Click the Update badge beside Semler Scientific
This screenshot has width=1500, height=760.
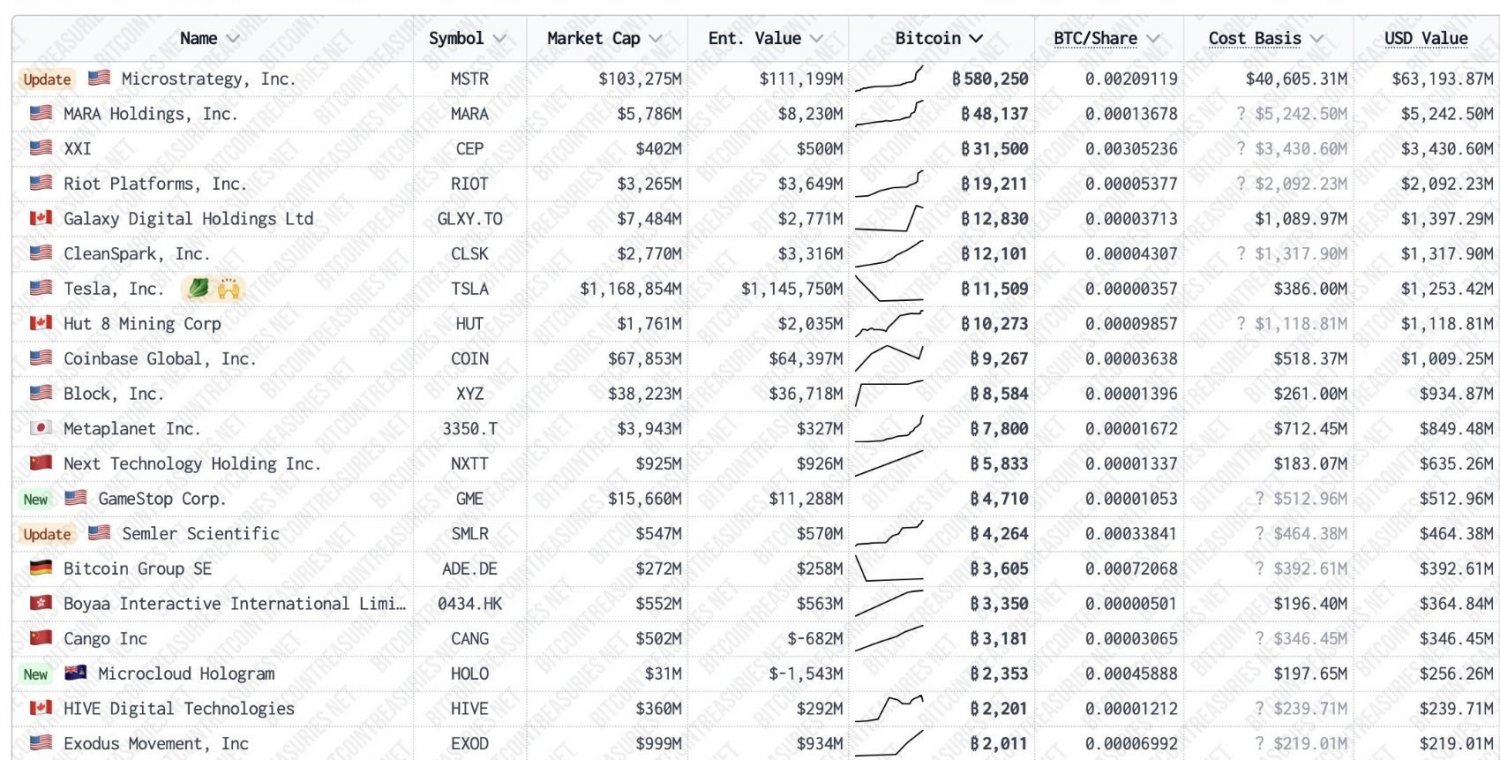(x=47, y=534)
